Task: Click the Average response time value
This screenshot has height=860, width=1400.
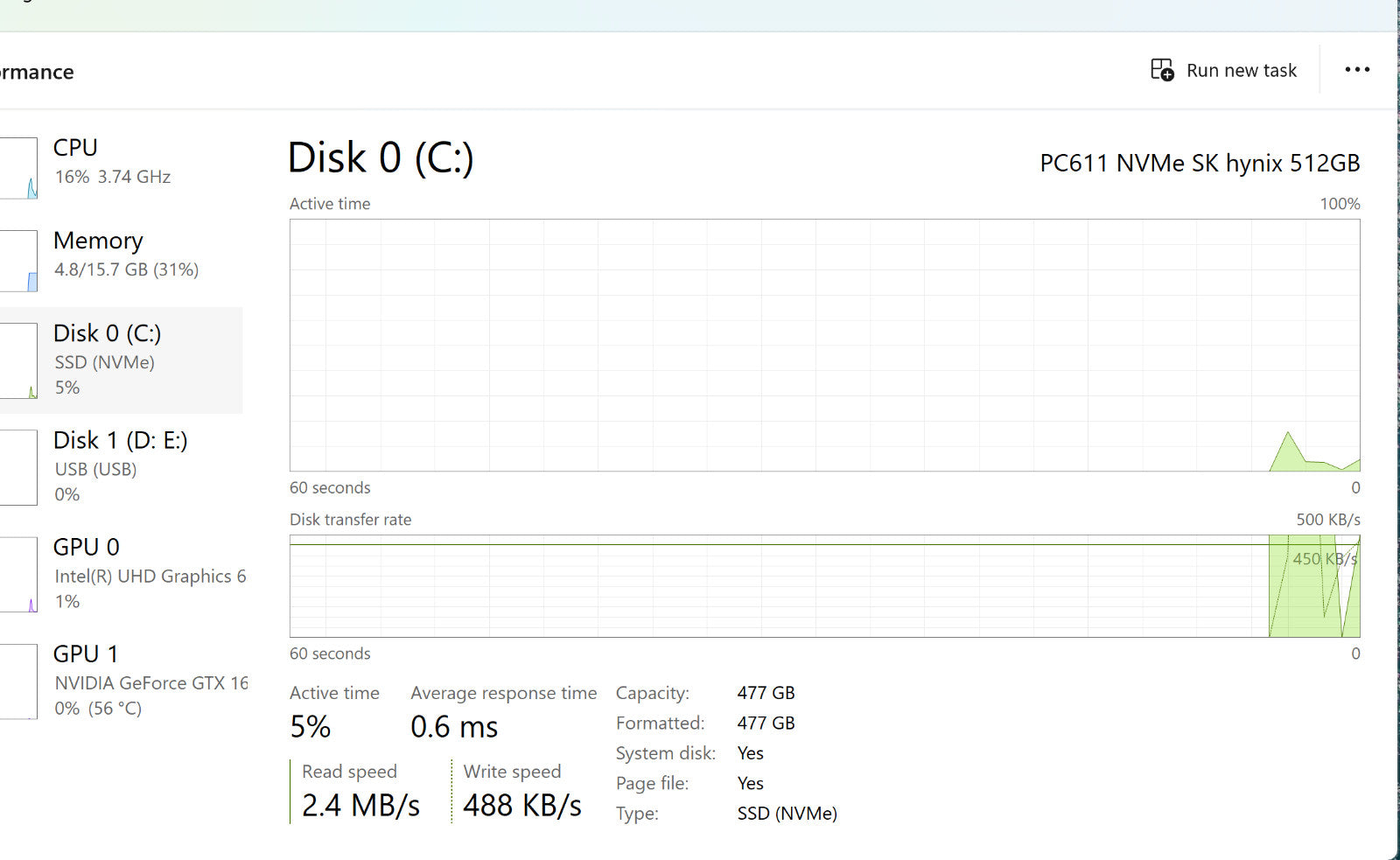Action: tap(454, 727)
